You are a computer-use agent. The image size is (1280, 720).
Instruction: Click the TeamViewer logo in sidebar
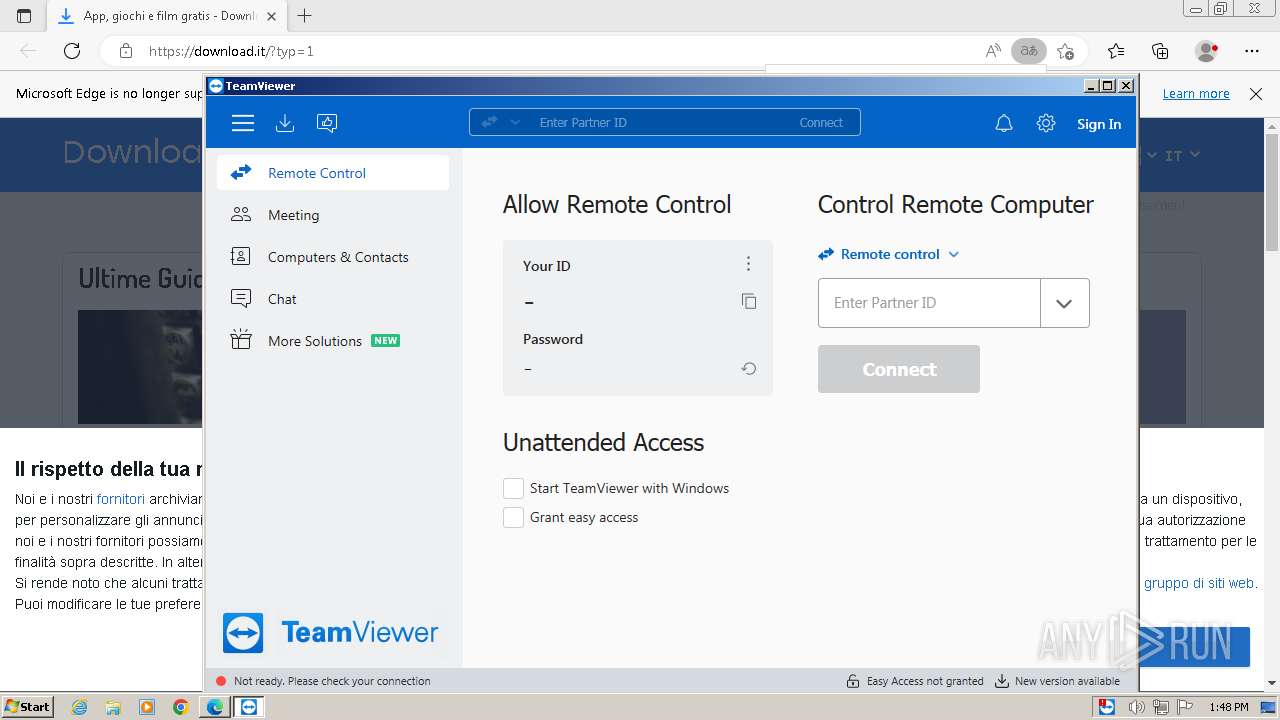(x=330, y=633)
